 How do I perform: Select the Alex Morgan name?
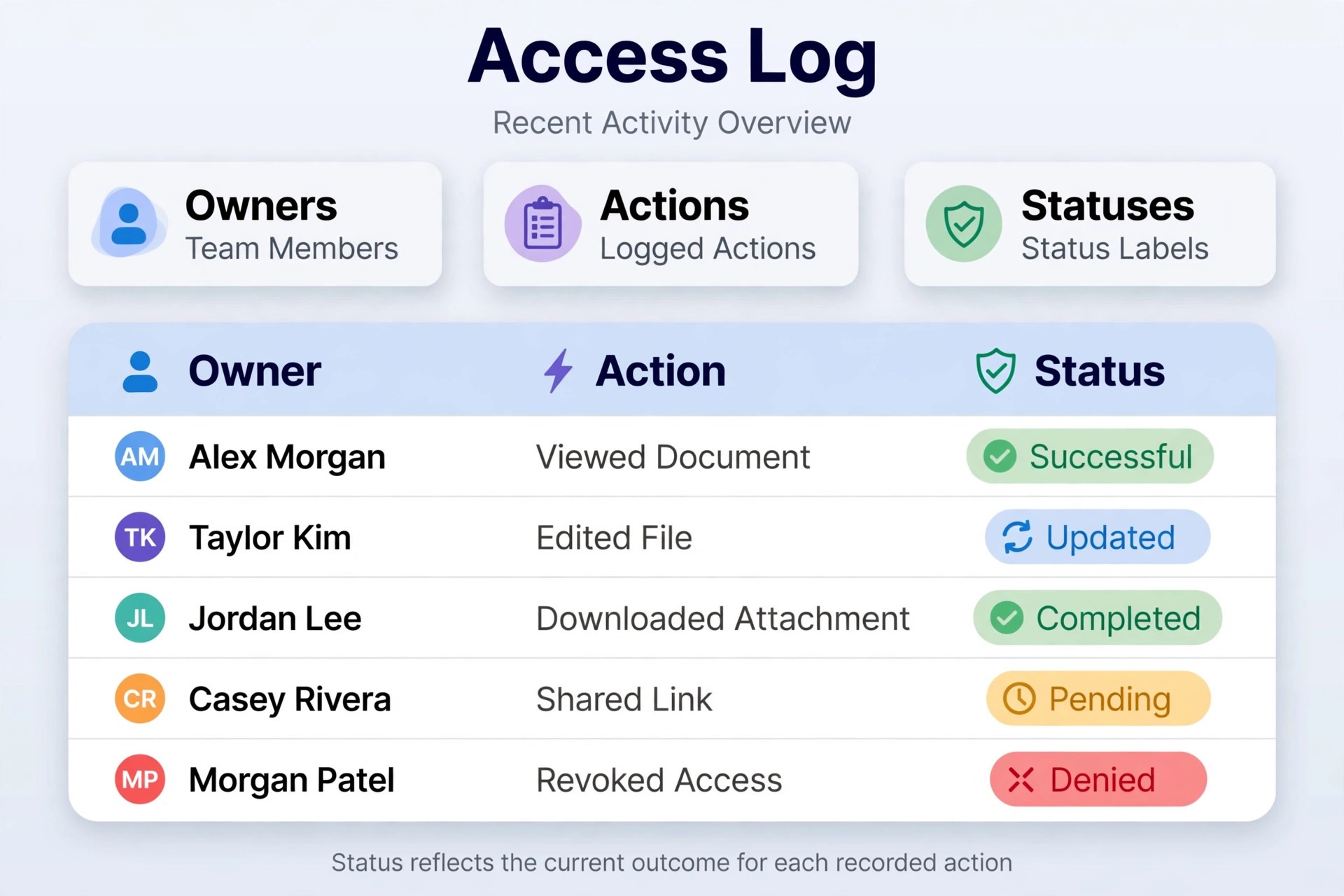click(287, 458)
